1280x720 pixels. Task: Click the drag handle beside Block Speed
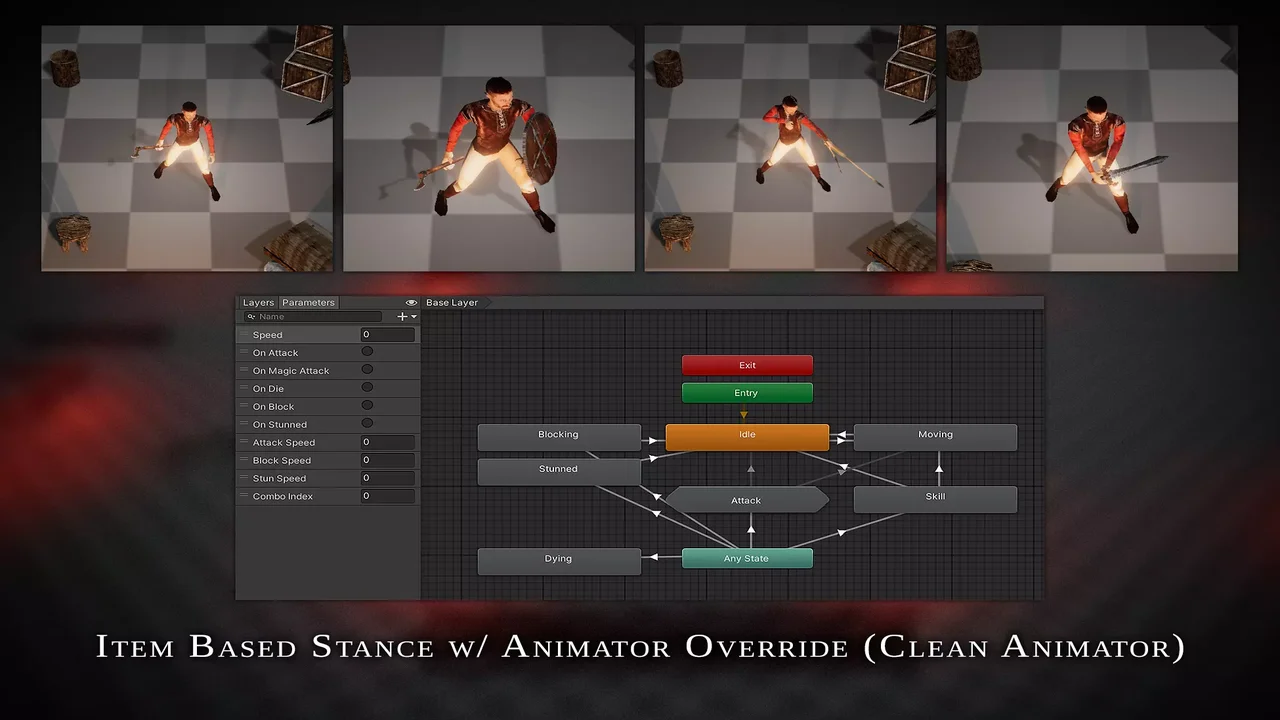click(x=243, y=460)
